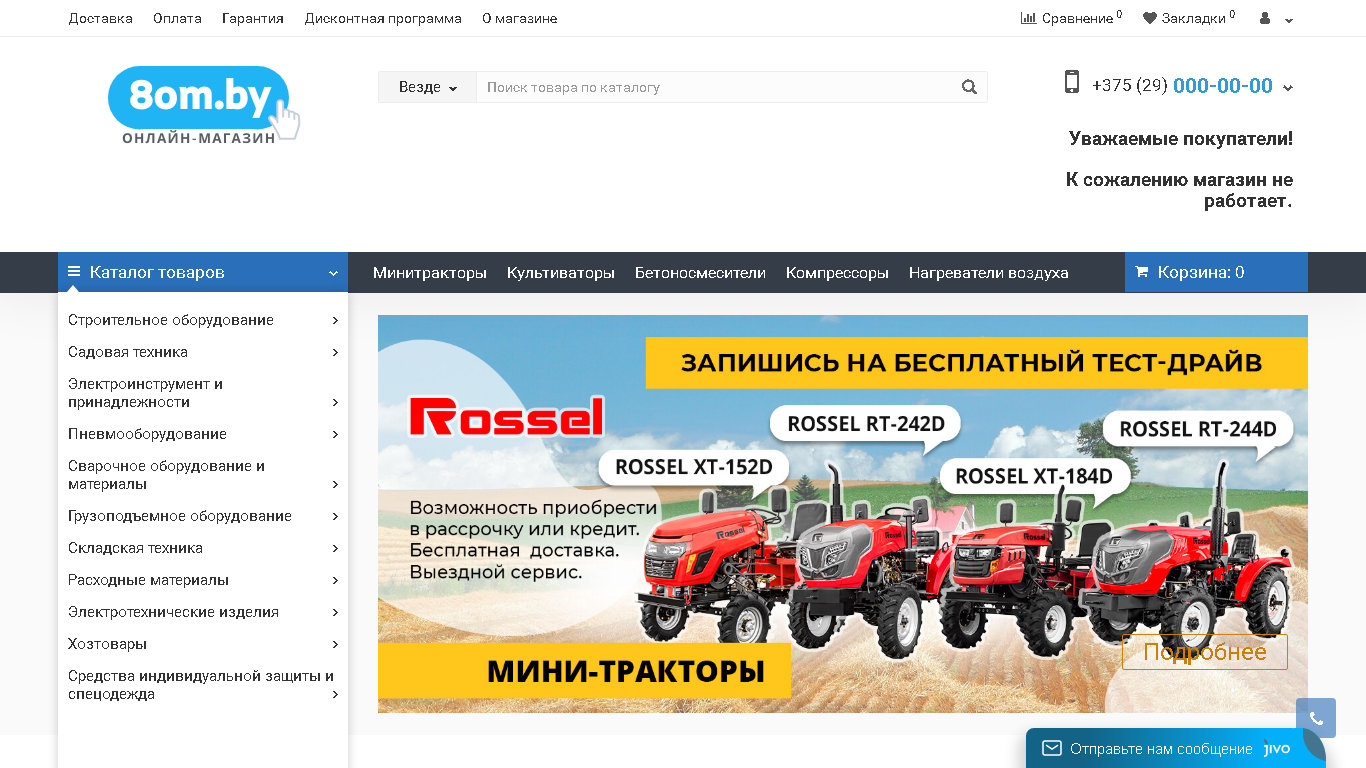Click the mobile phone icon
The image size is (1366, 768).
(1072, 82)
